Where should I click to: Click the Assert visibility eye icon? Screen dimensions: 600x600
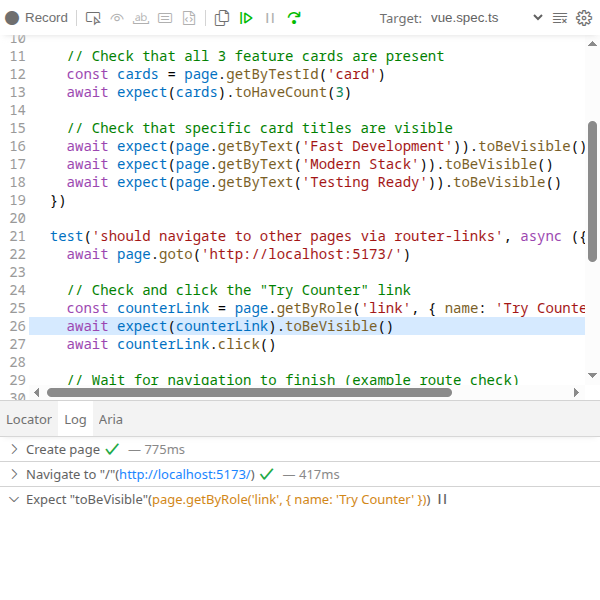[117, 18]
